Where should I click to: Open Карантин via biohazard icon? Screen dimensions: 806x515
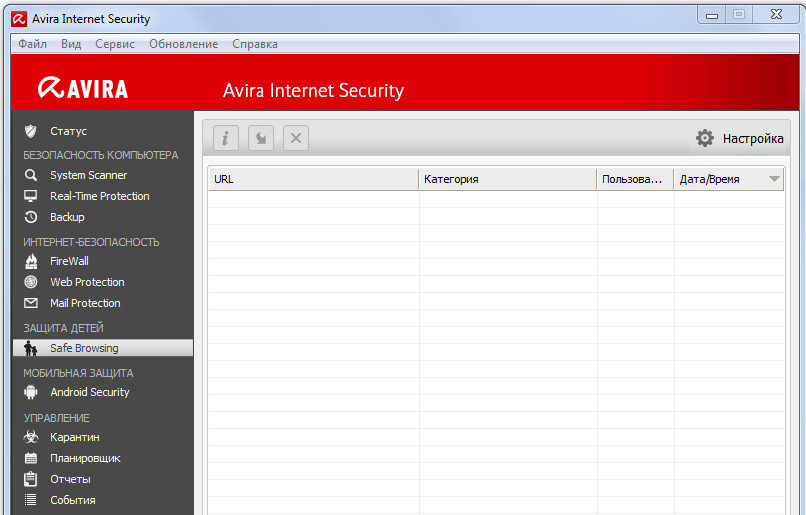tap(31, 437)
